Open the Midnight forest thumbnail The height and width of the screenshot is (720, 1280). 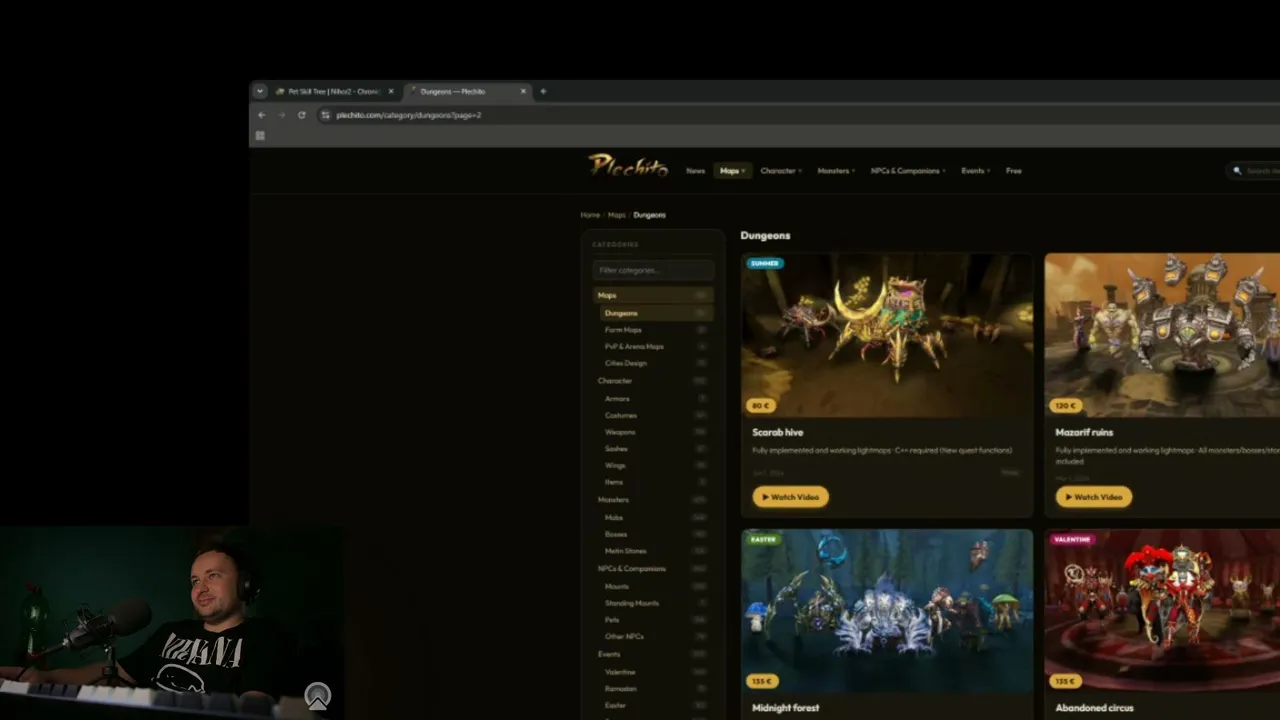pyautogui.click(x=887, y=612)
